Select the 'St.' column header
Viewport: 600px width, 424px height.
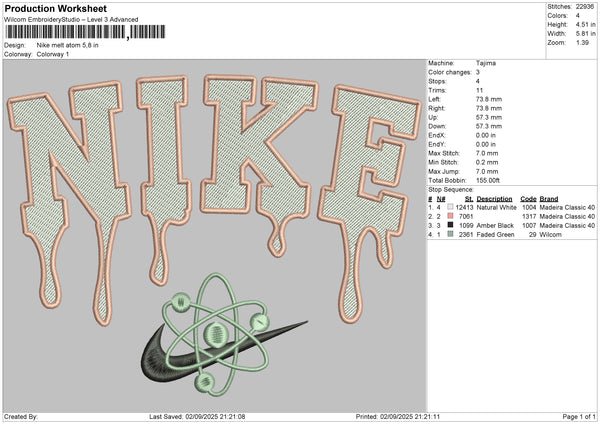coord(469,199)
